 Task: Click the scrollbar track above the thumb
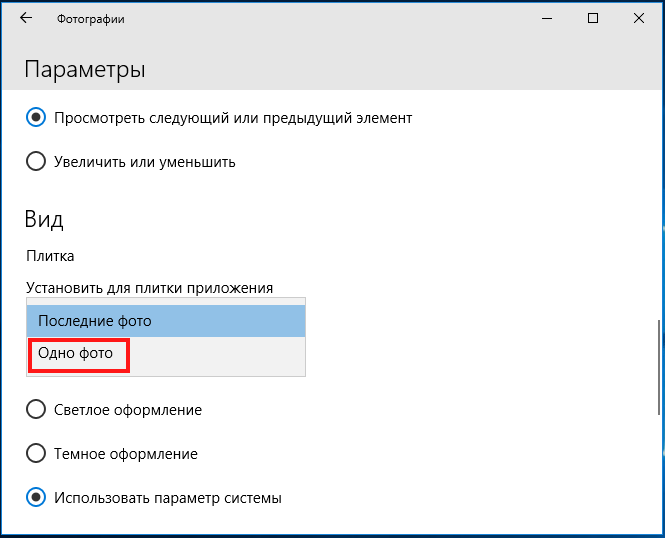pos(659,203)
